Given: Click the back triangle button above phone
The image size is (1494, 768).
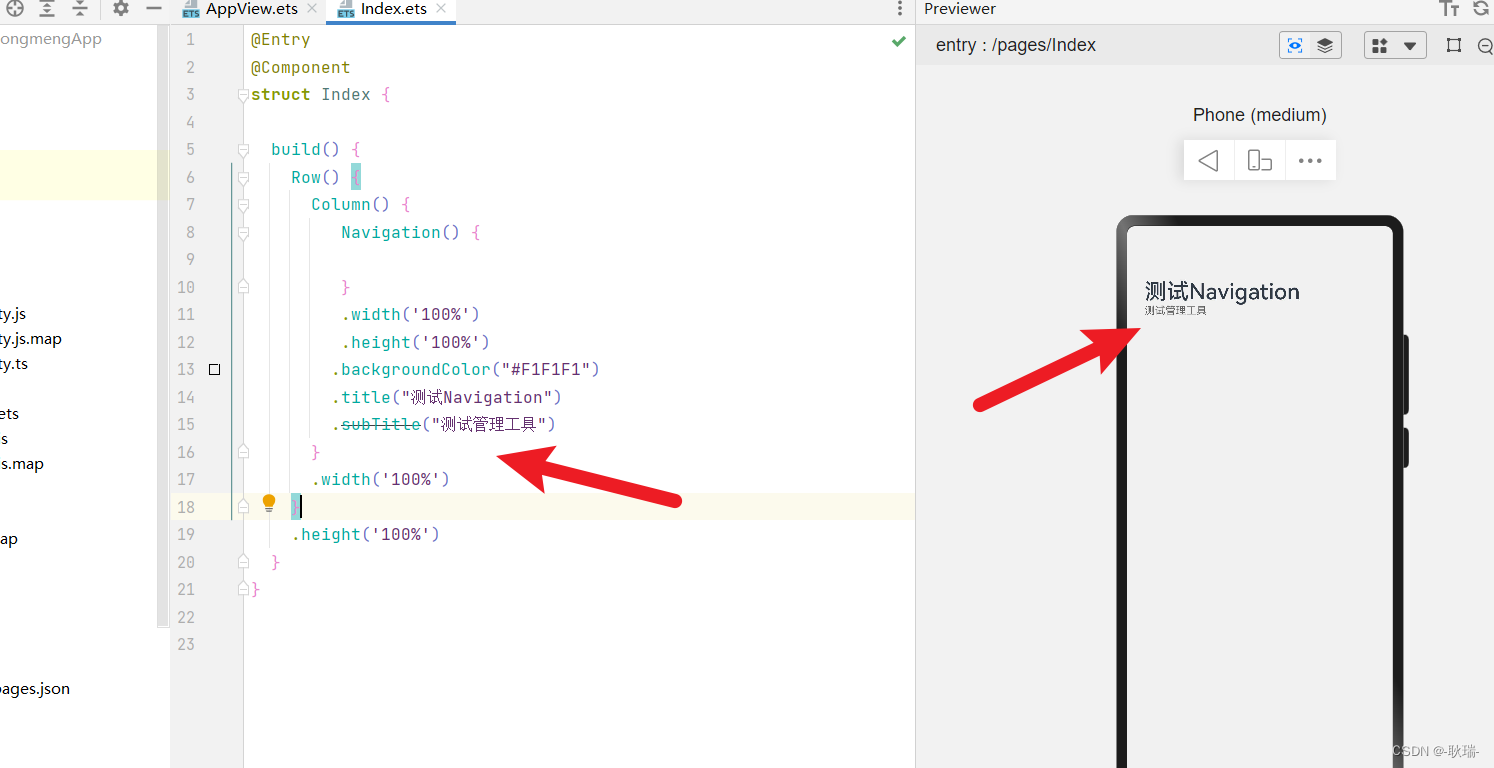Looking at the screenshot, I should pos(1208,160).
